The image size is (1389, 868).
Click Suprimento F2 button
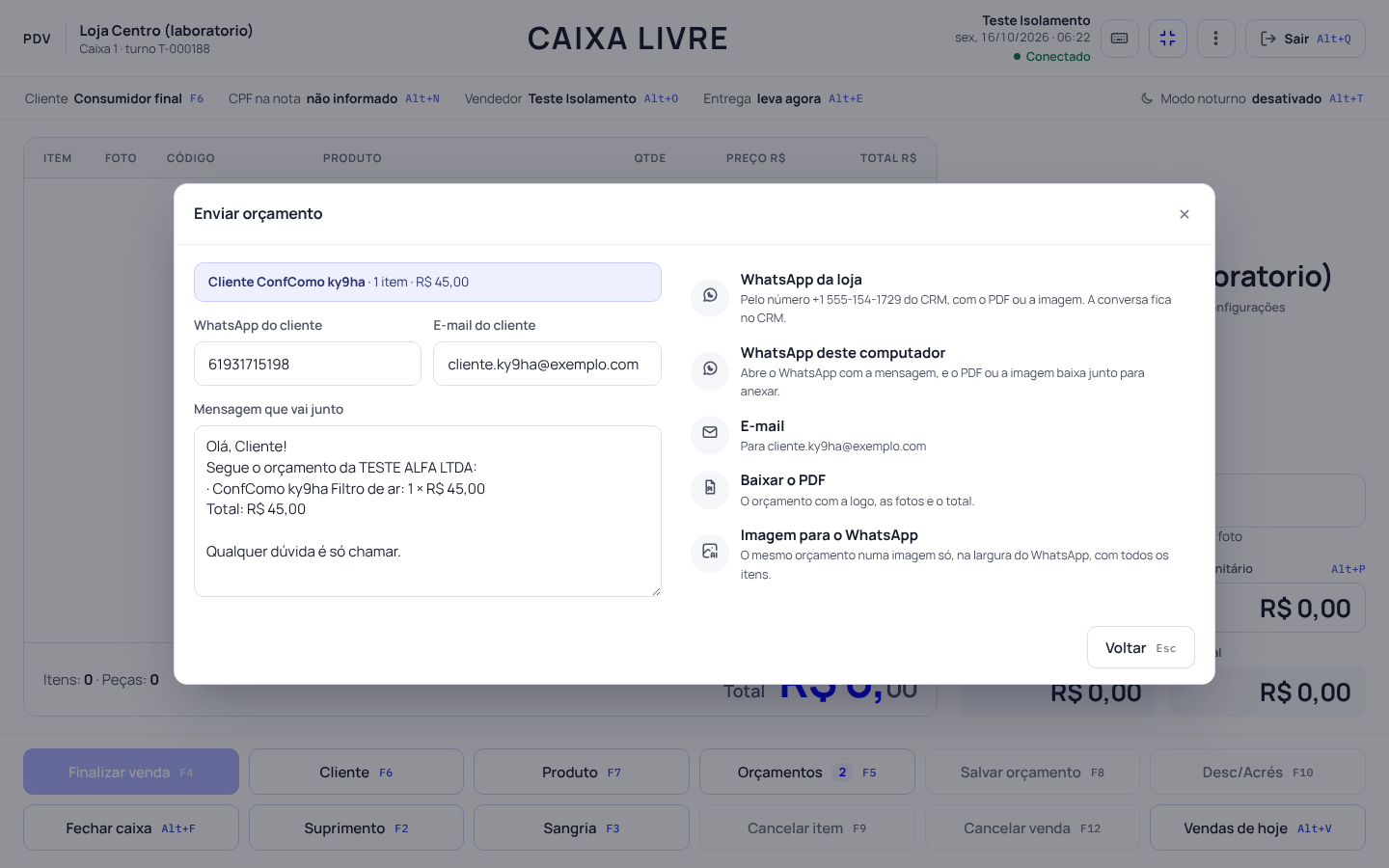(x=356, y=827)
